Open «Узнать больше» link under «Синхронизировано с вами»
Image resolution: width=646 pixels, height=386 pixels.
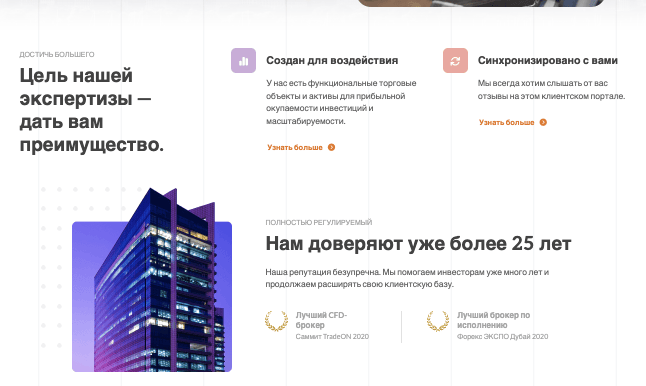click(506, 122)
